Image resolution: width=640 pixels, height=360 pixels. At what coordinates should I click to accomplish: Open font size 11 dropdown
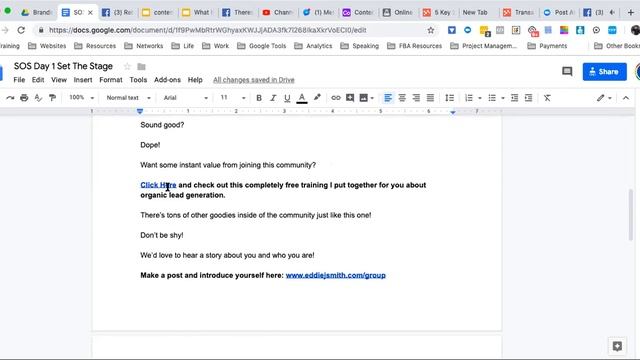[x=233, y=98]
